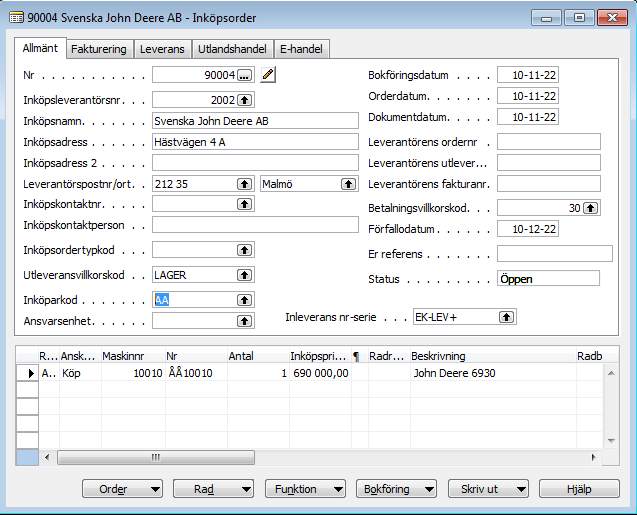
Task: Click the Förfallodatum field
Action: click(x=528, y=229)
